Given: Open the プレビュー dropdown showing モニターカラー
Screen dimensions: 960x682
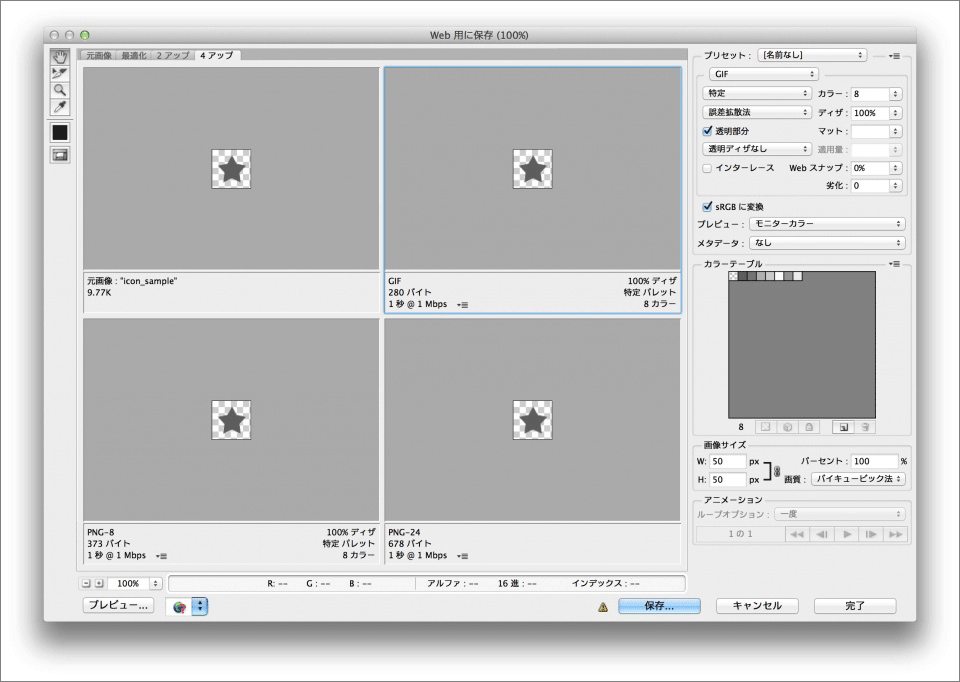Looking at the screenshot, I should (827, 224).
